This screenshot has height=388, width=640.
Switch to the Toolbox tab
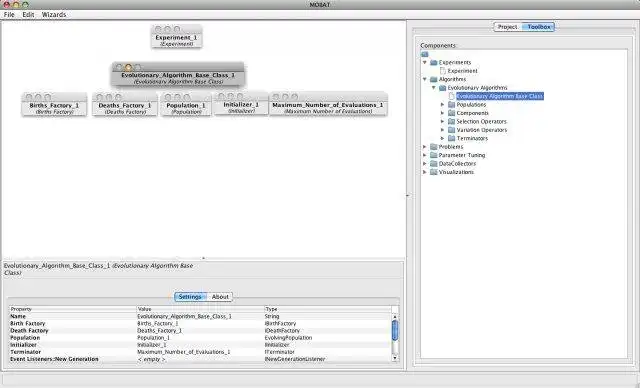[x=538, y=27]
